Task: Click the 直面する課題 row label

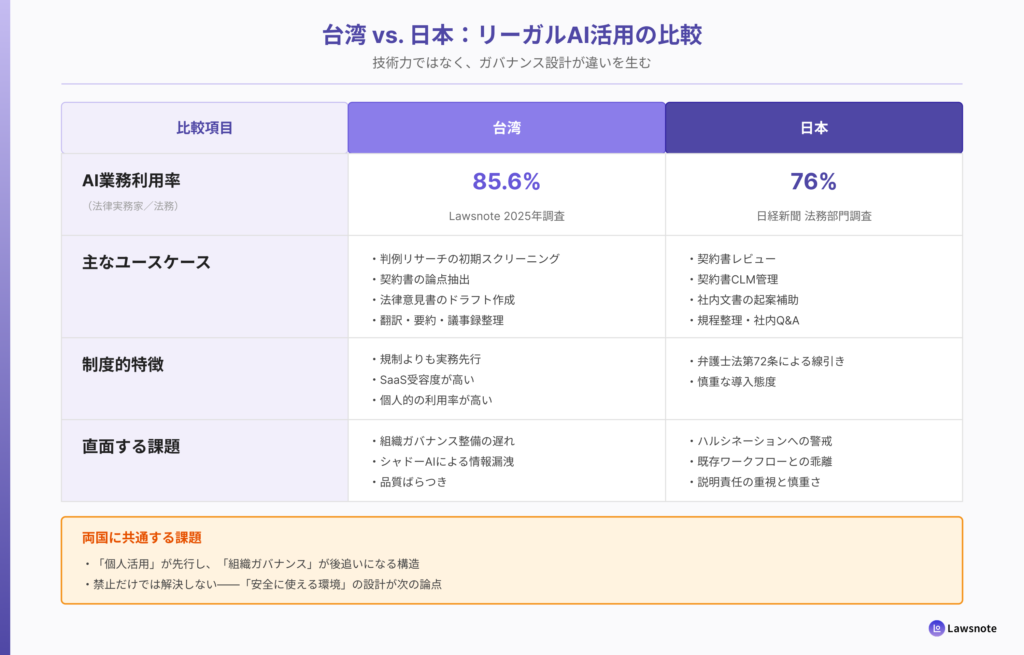Action: click(131, 447)
